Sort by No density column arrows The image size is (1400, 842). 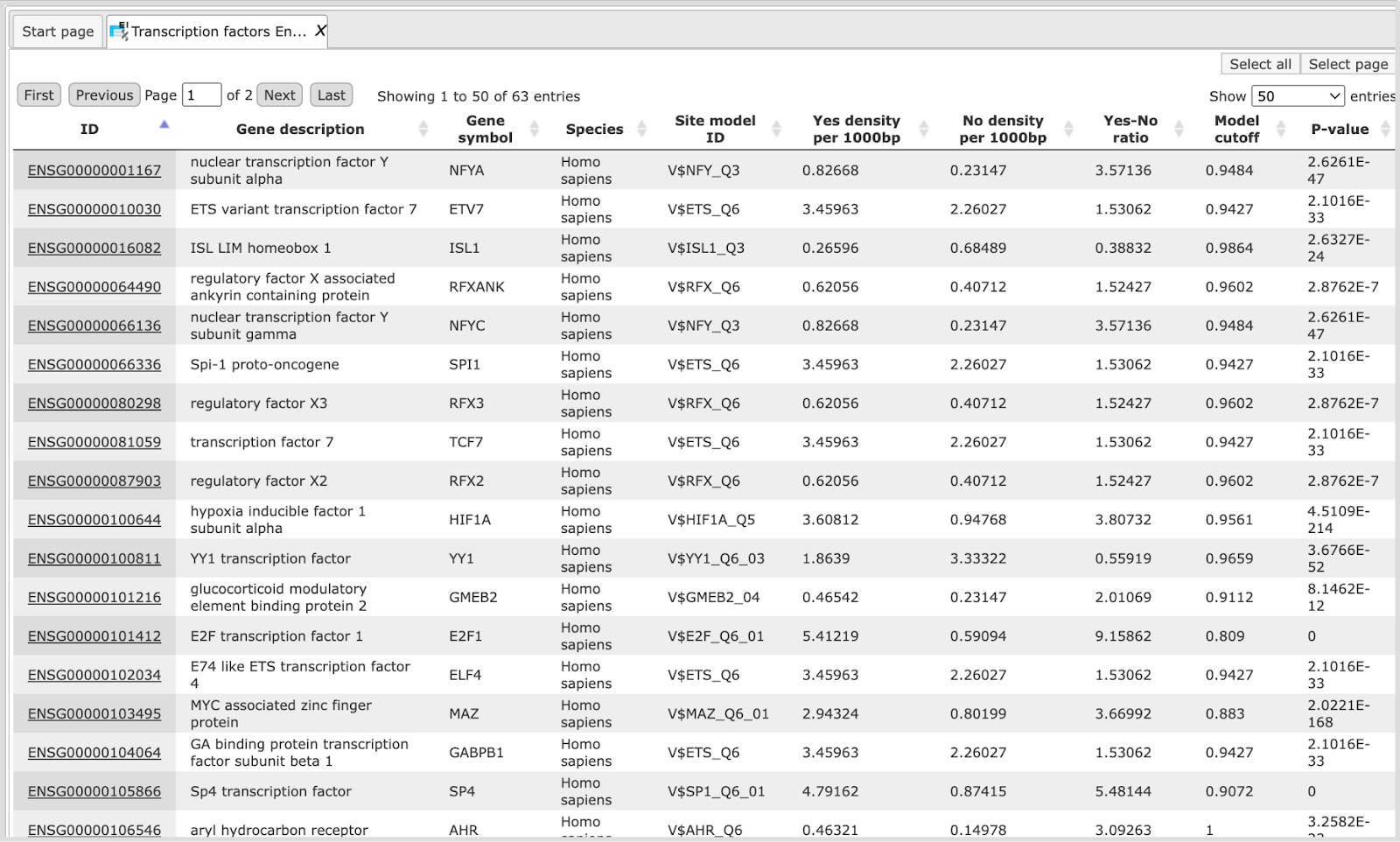point(1068,129)
